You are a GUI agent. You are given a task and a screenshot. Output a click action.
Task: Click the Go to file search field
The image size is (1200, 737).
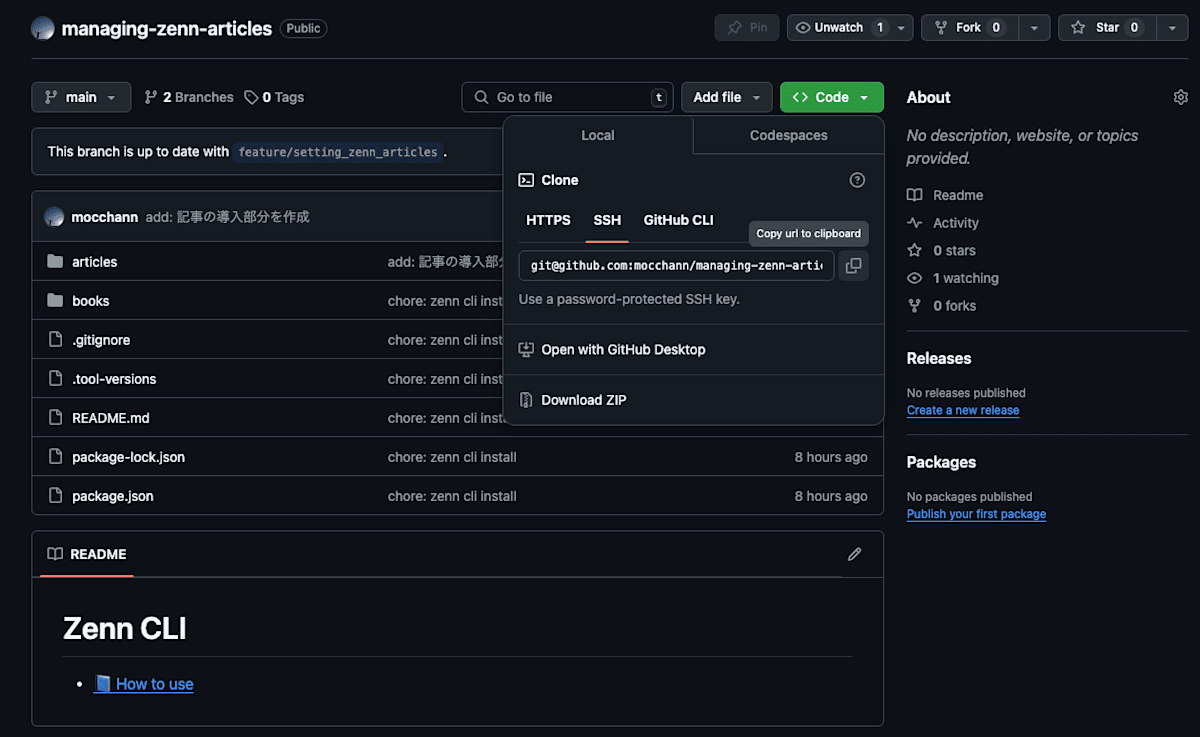(x=568, y=97)
